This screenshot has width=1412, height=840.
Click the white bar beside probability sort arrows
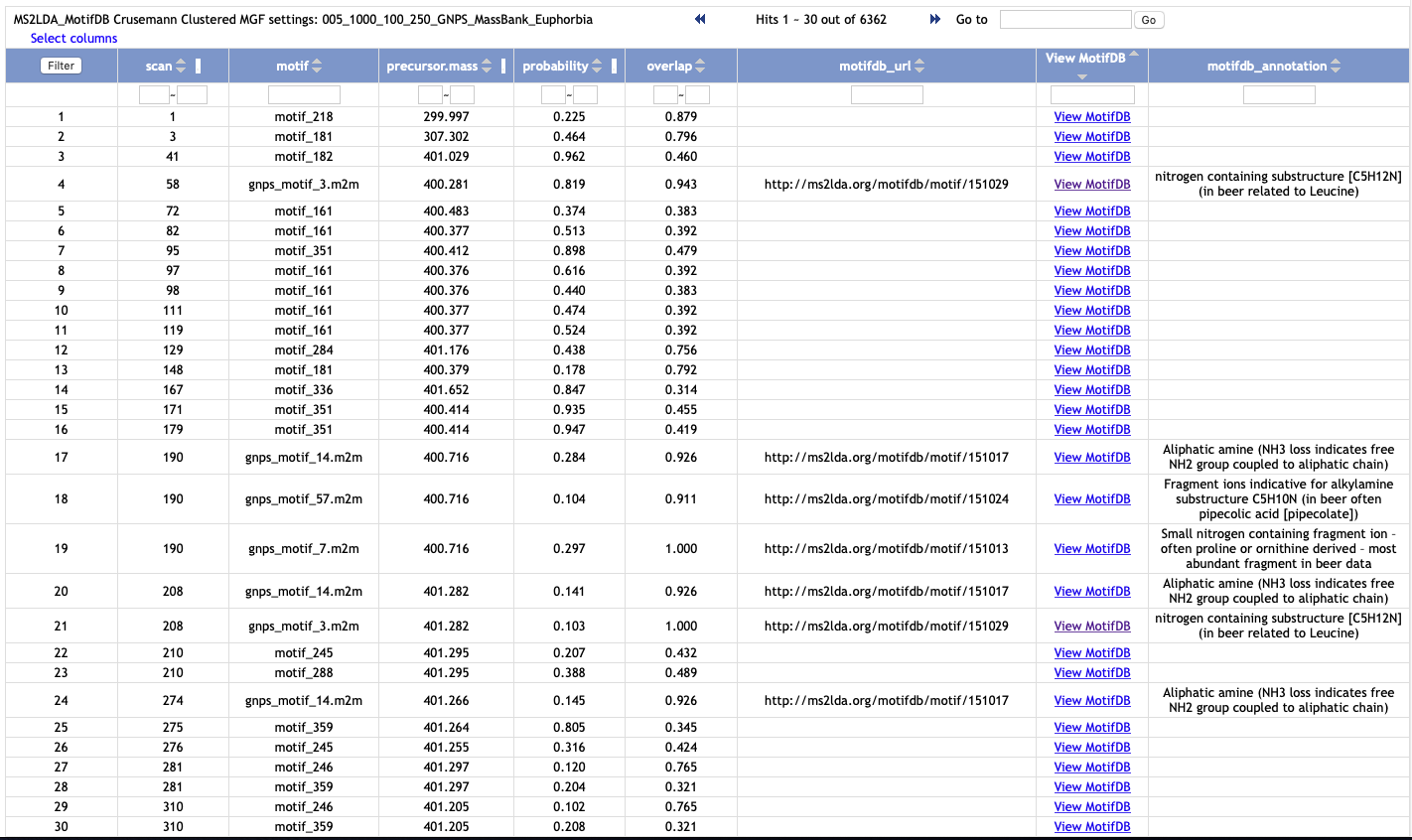point(614,66)
